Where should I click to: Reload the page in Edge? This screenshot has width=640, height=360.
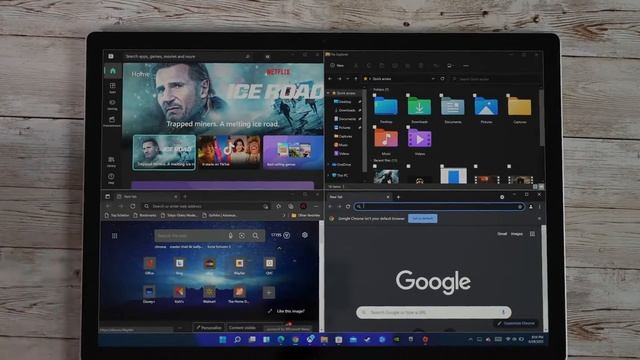point(133,207)
